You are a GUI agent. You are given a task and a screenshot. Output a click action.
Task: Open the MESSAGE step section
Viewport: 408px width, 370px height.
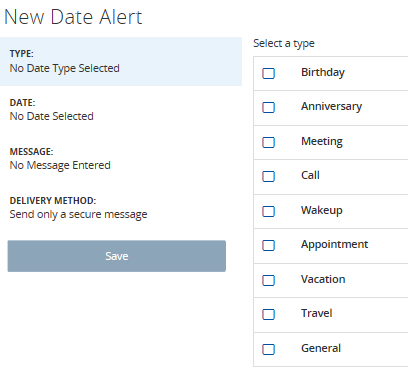[x=121, y=159]
